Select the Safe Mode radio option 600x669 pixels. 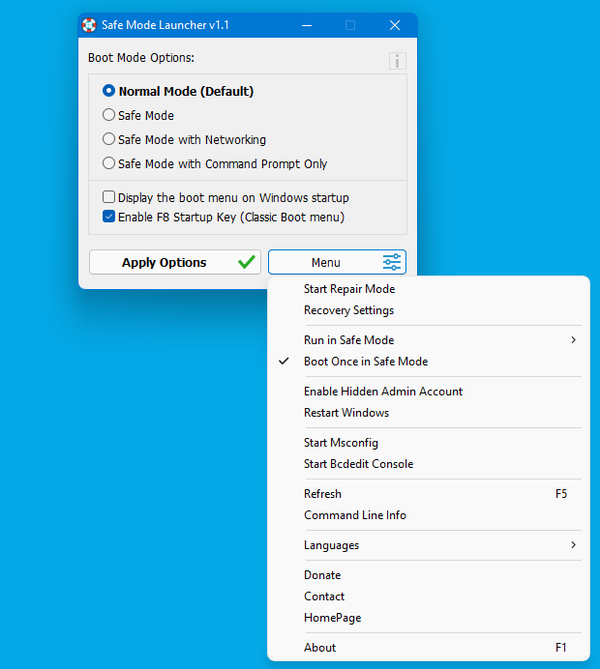coord(109,115)
